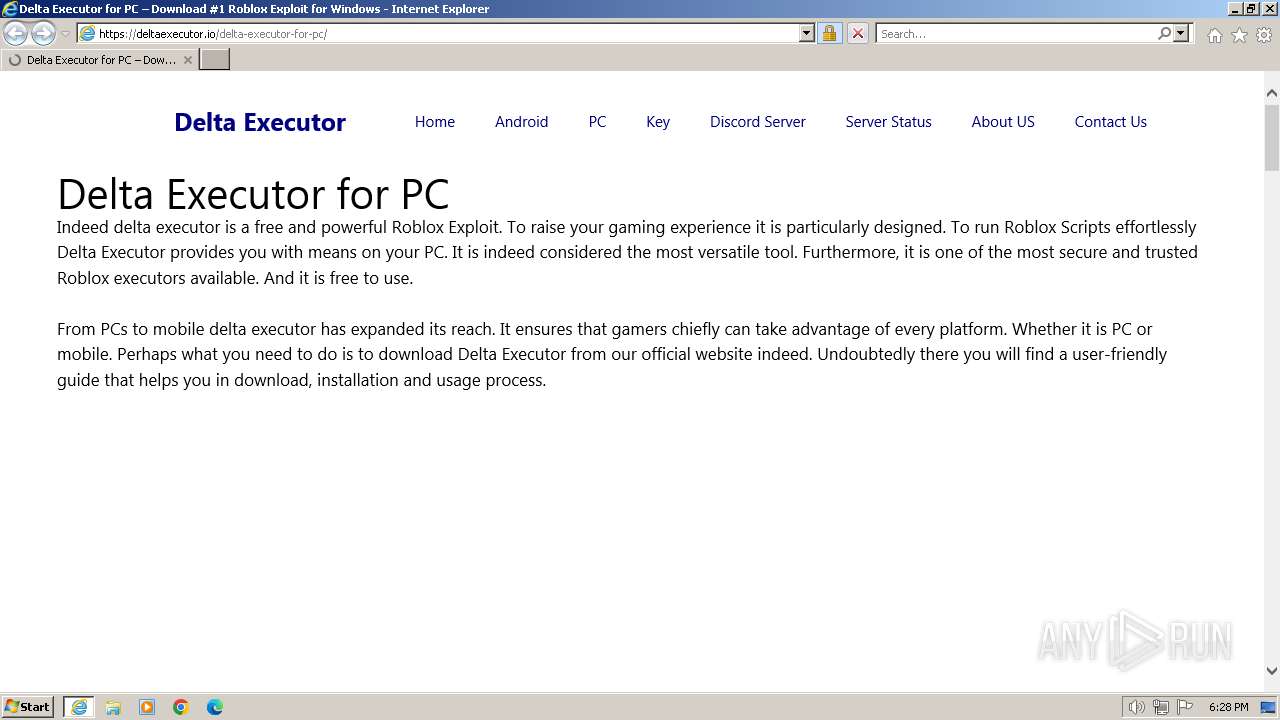Click the magnifier search icon
Screen dimensions: 1280x720
[1164, 34]
